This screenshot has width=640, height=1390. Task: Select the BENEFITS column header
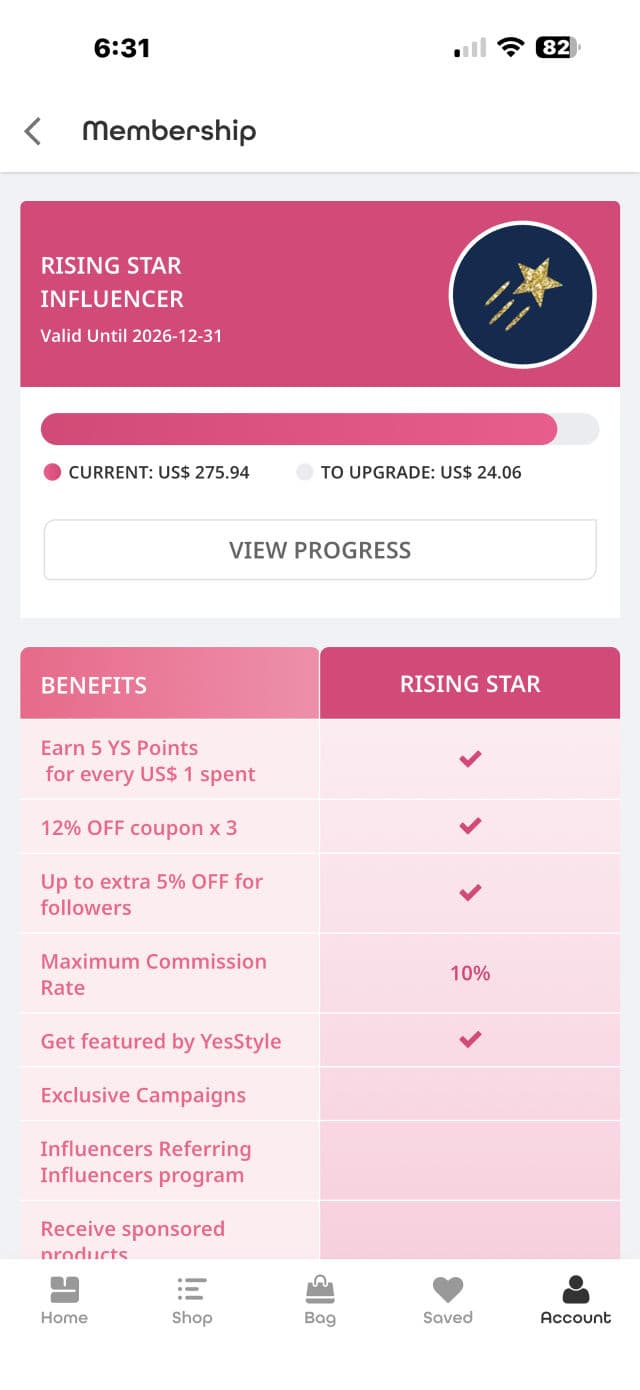[170, 685]
